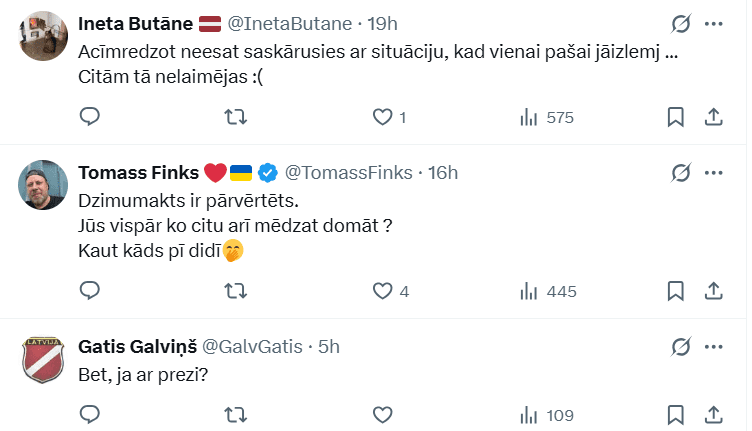Reply to Tomass Finks' tweet
Image resolution: width=752 pixels, height=431 pixels.
[x=90, y=292]
